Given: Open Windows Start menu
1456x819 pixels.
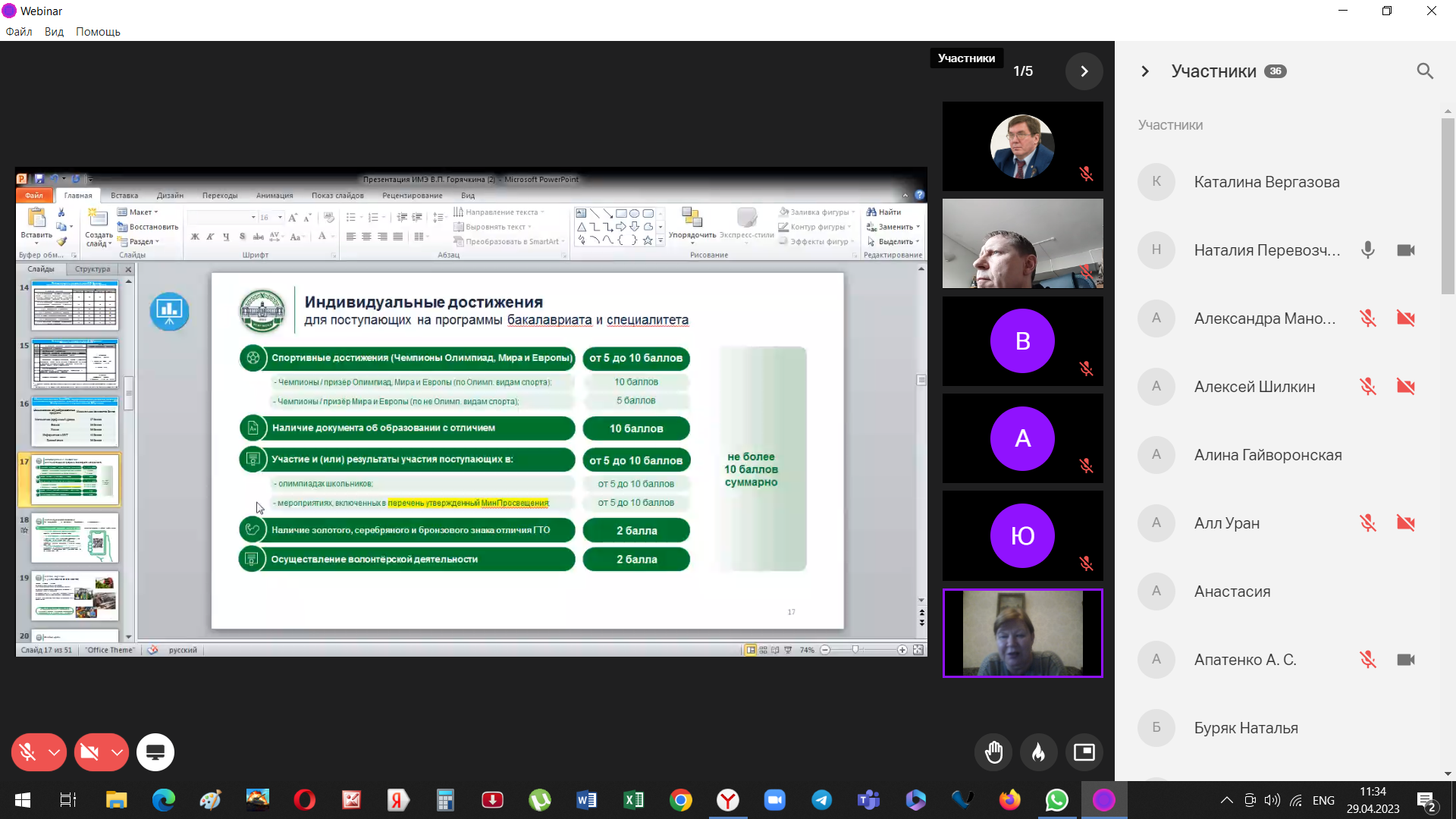Looking at the screenshot, I should pyautogui.click(x=23, y=800).
